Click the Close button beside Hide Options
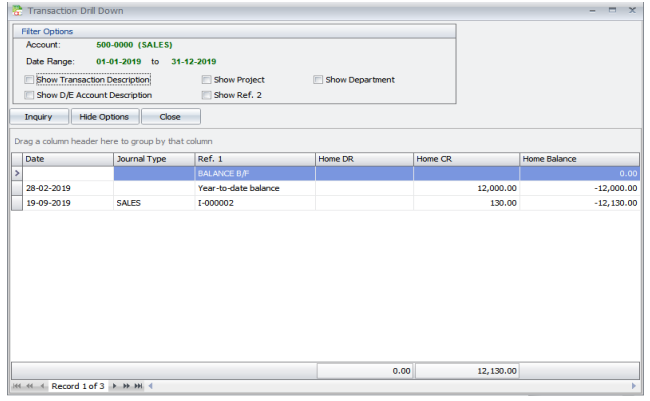The image size is (650, 401). click(170, 117)
